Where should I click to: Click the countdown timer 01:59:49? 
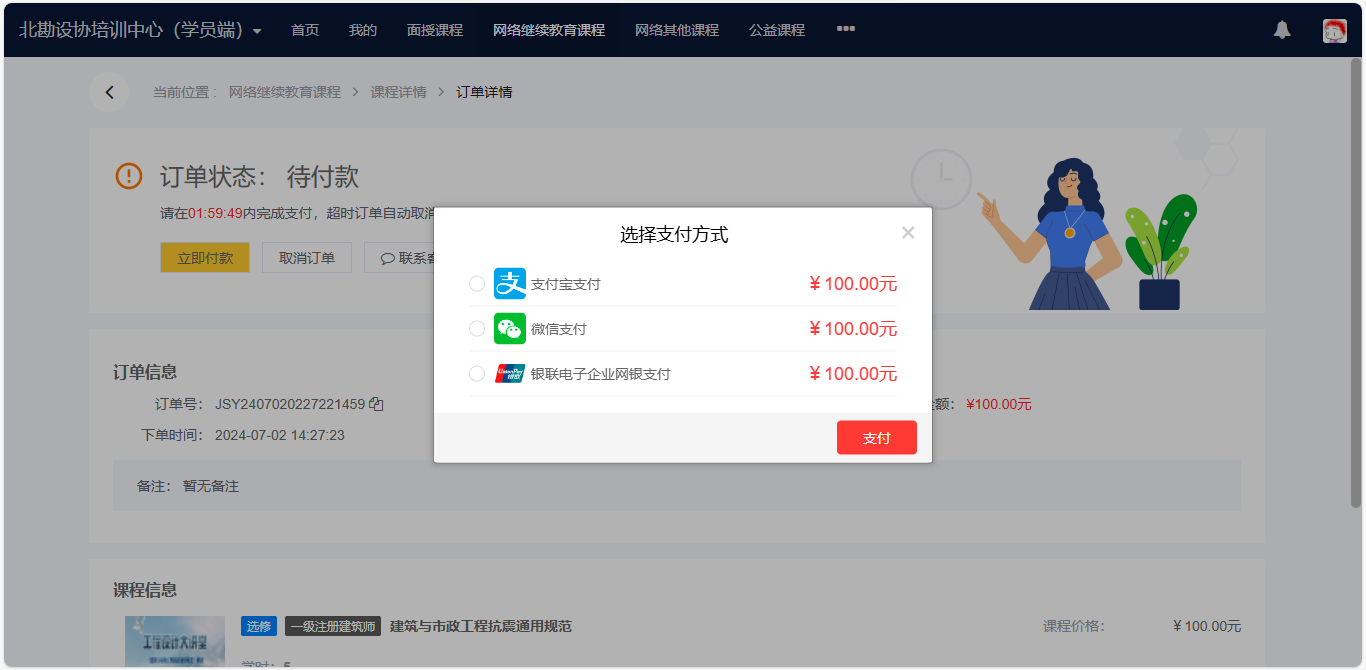(x=215, y=213)
